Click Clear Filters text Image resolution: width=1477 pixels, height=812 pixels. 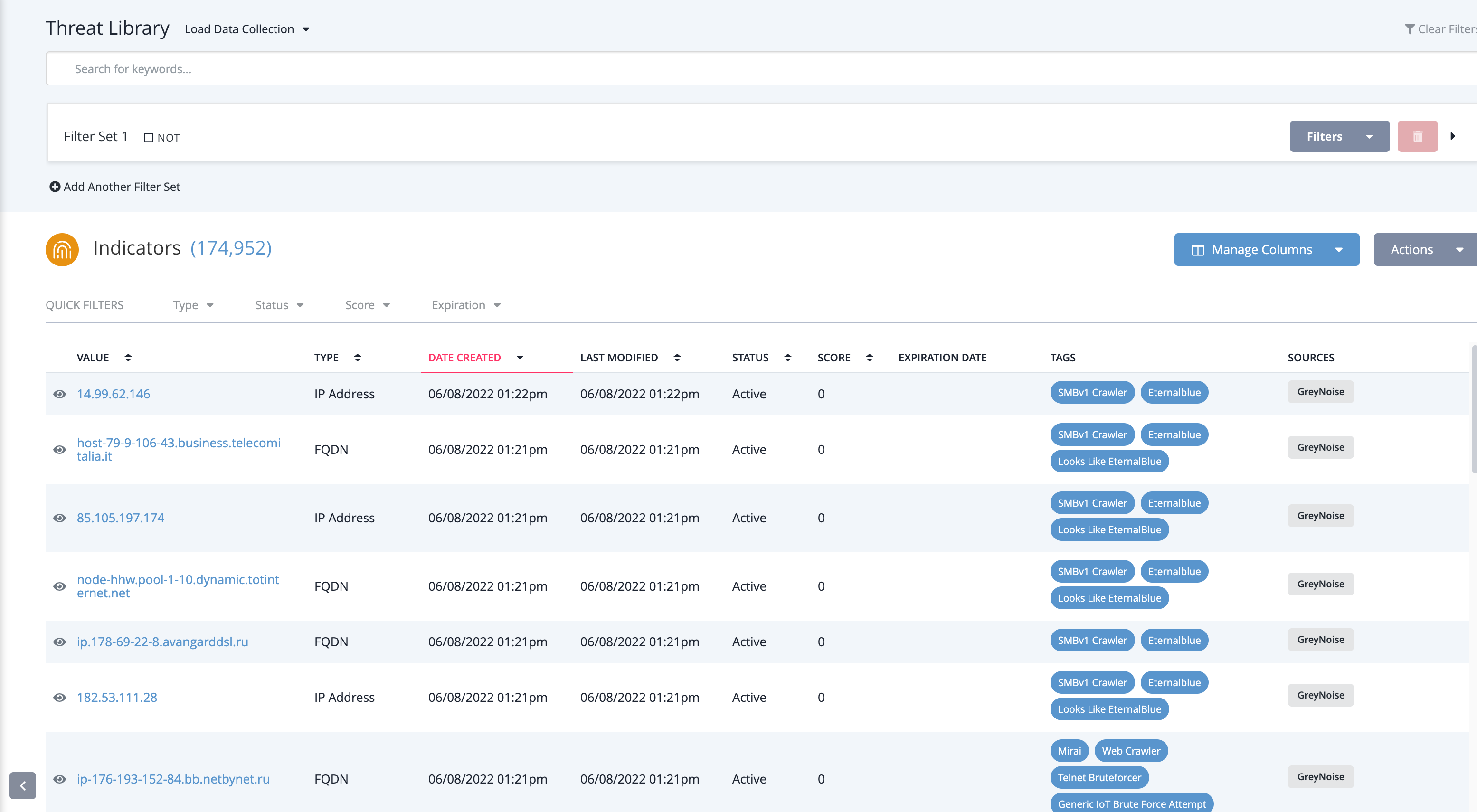tap(1447, 29)
